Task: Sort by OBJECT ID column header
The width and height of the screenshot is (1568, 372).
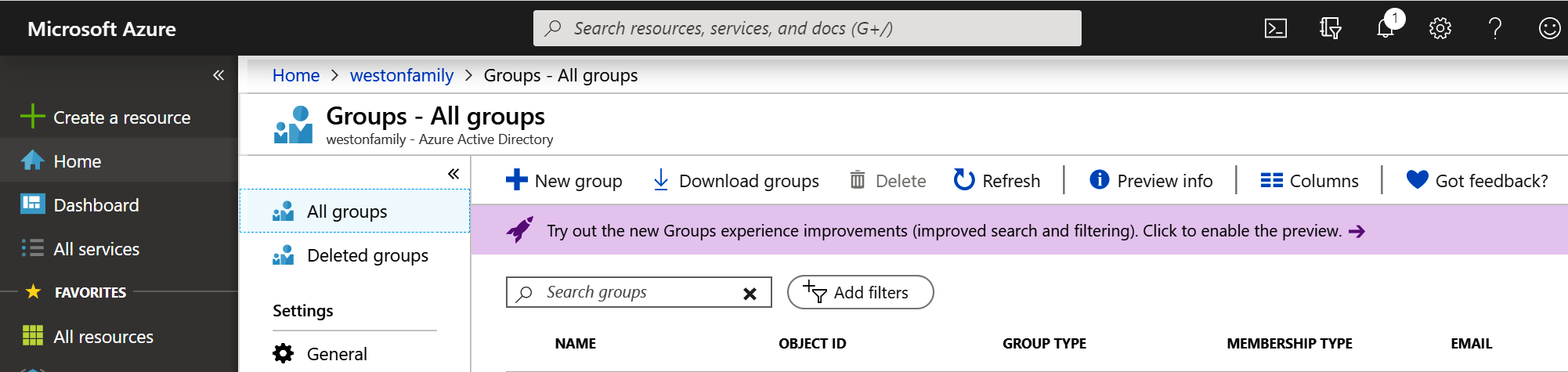Action: pos(812,344)
